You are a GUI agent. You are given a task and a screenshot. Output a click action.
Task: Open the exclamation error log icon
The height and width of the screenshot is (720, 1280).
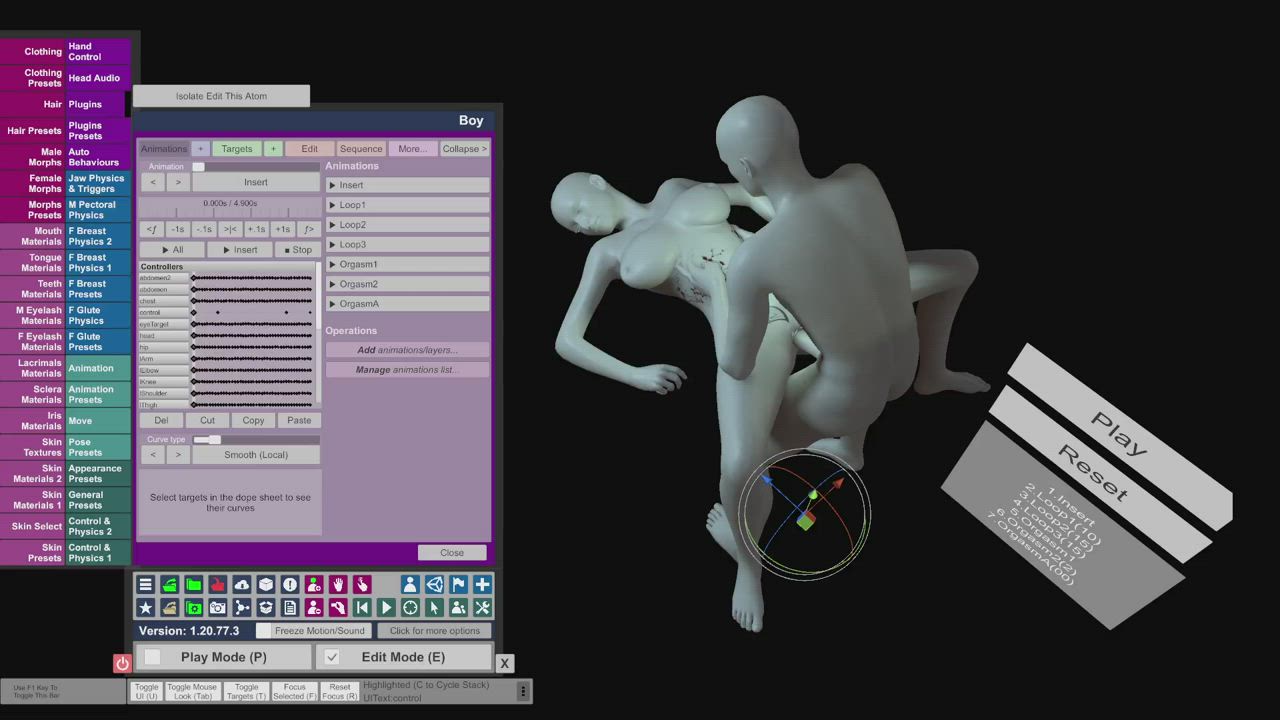coord(290,585)
